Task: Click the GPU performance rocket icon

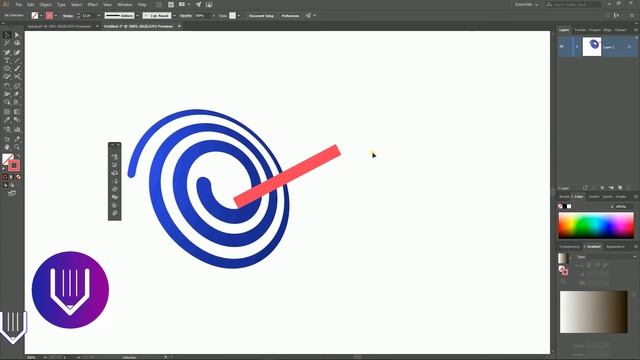Action: [x=198, y=4]
